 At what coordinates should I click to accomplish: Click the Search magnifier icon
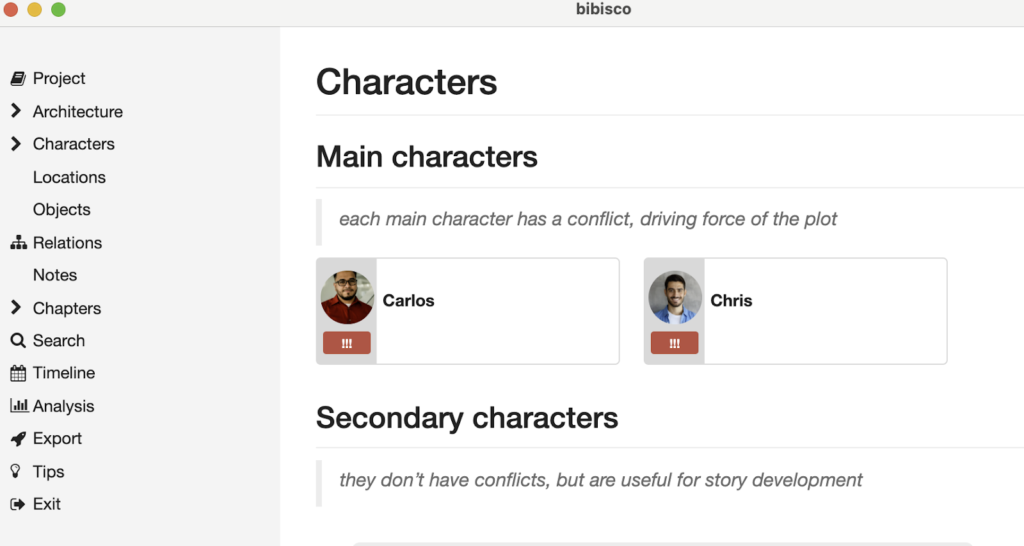click(x=17, y=341)
